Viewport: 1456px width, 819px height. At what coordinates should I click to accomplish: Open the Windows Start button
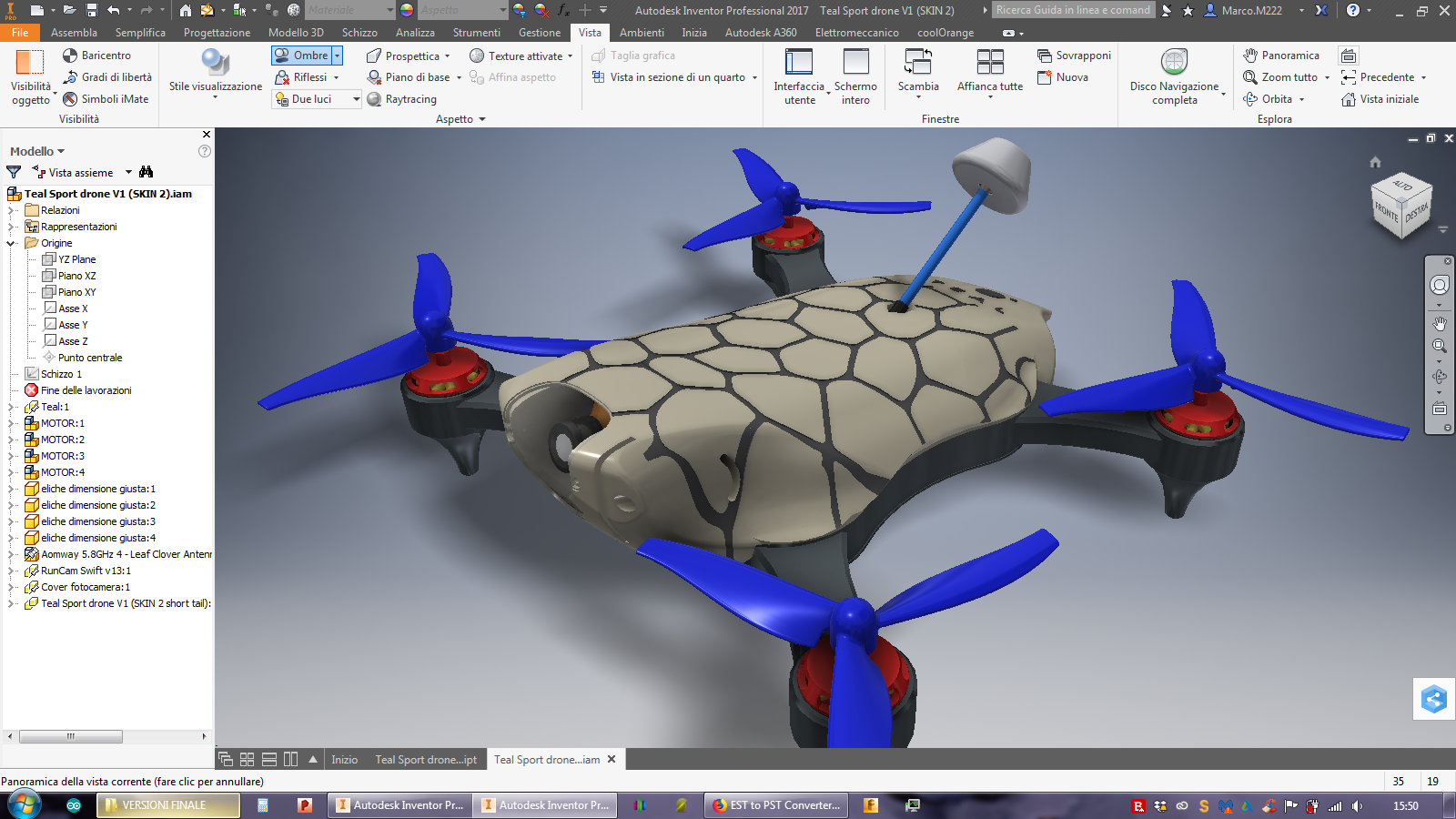pyautogui.click(x=25, y=805)
